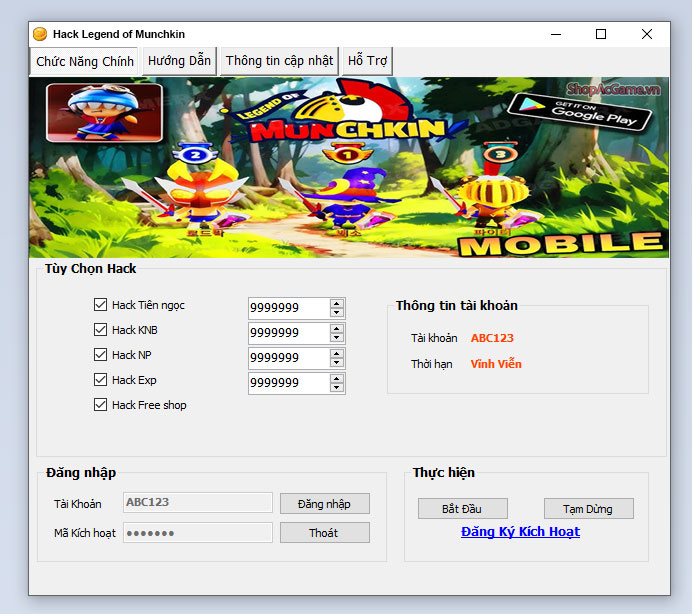Open the Thông tin cập nhật tab
The height and width of the screenshot is (616, 693).
279,61
